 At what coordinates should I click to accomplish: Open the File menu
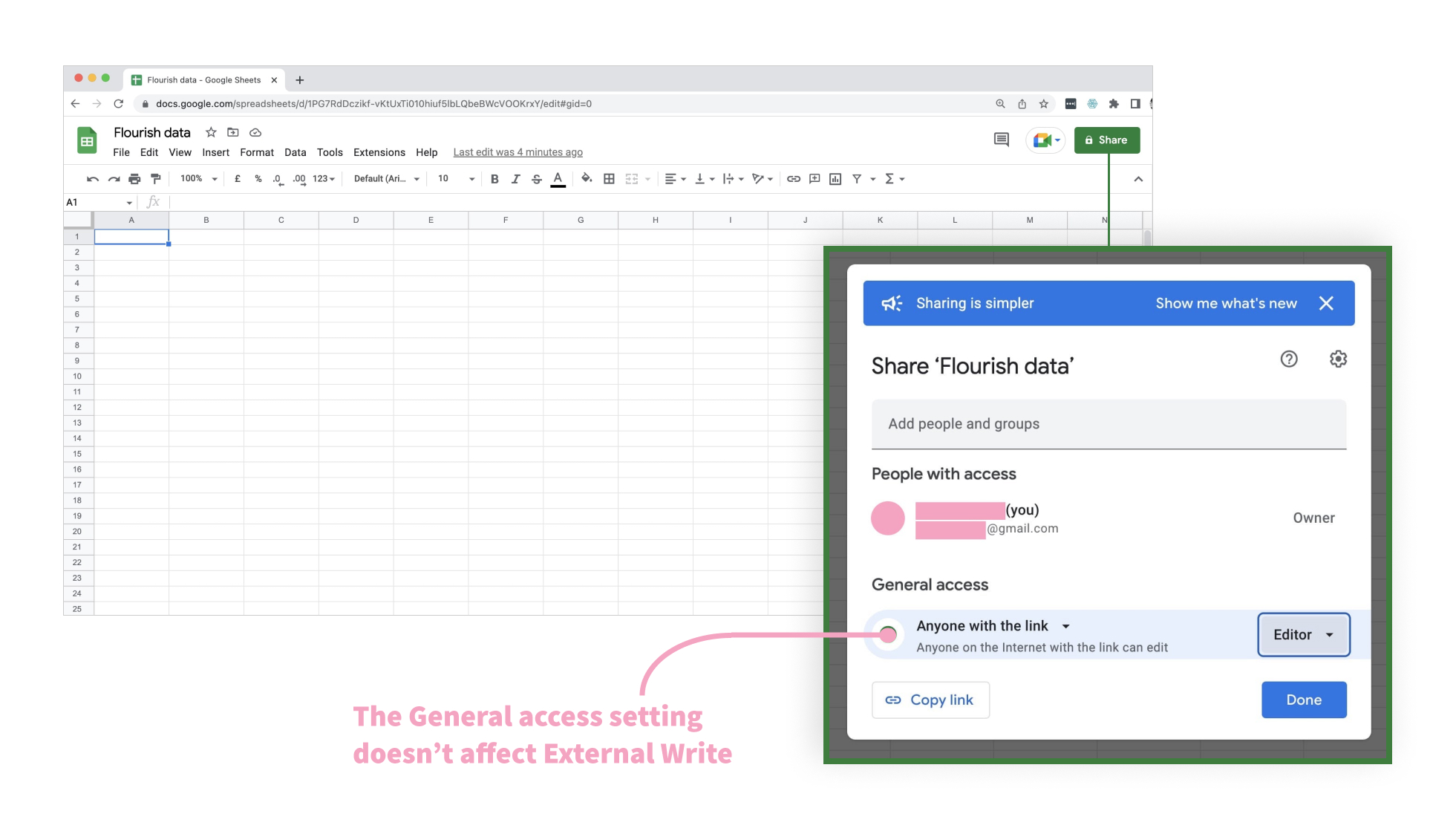click(x=122, y=152)
